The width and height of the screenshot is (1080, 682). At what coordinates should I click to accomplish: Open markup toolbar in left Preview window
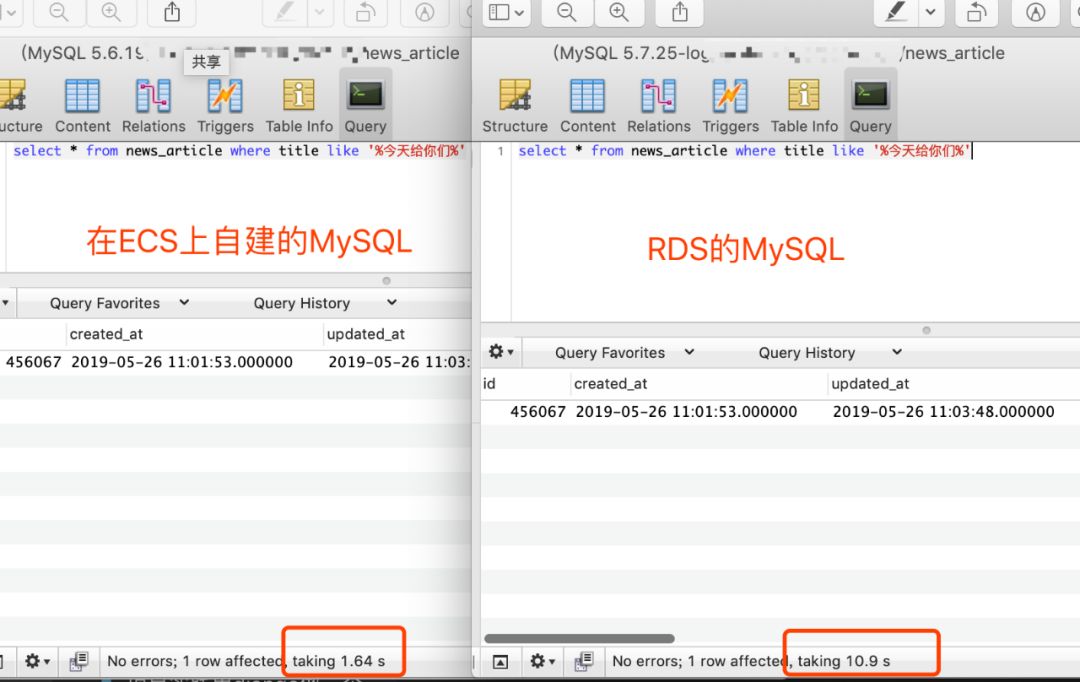(425, 12)
